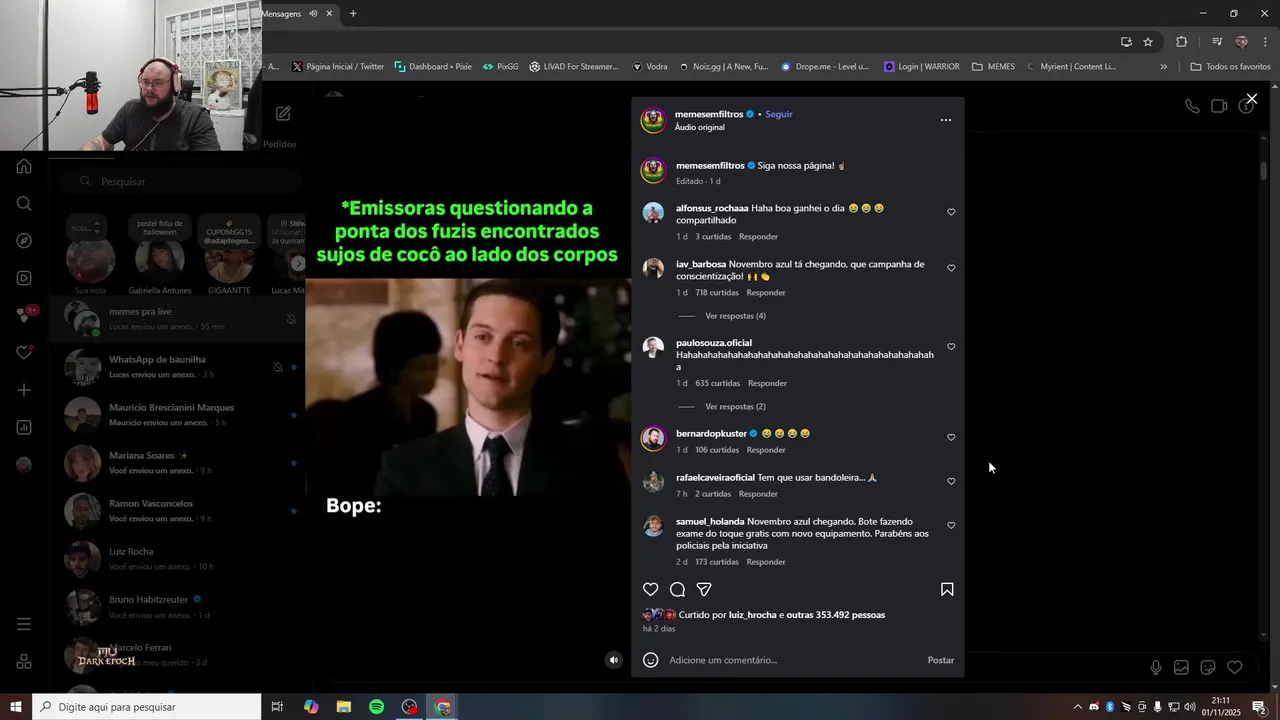Open the hamburger More menu in the sidebar
This screenshot has width=1280, height=720.
pos(24,625)
